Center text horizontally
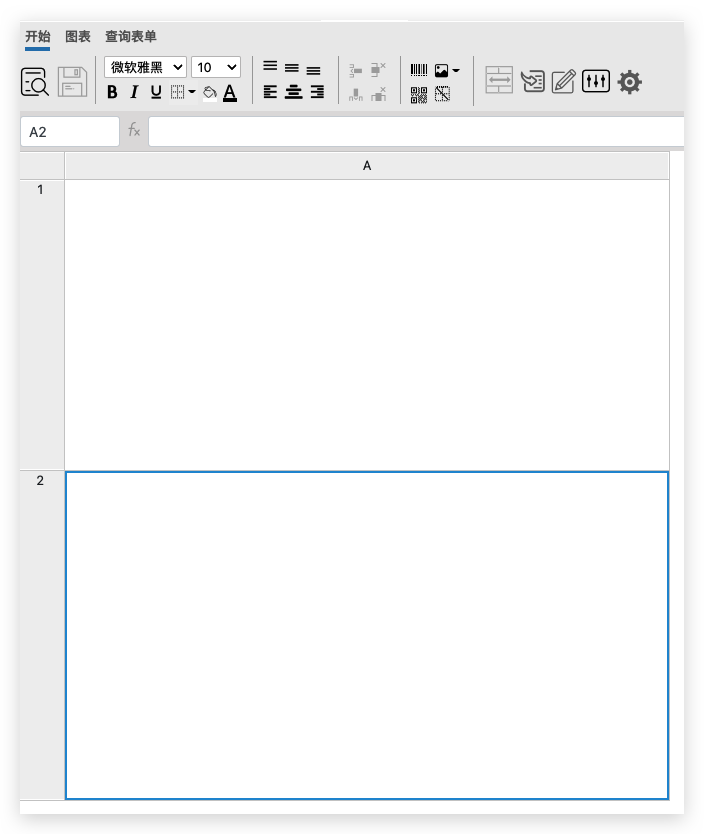This screenshot has width=704, height=834. pos(294,92)
